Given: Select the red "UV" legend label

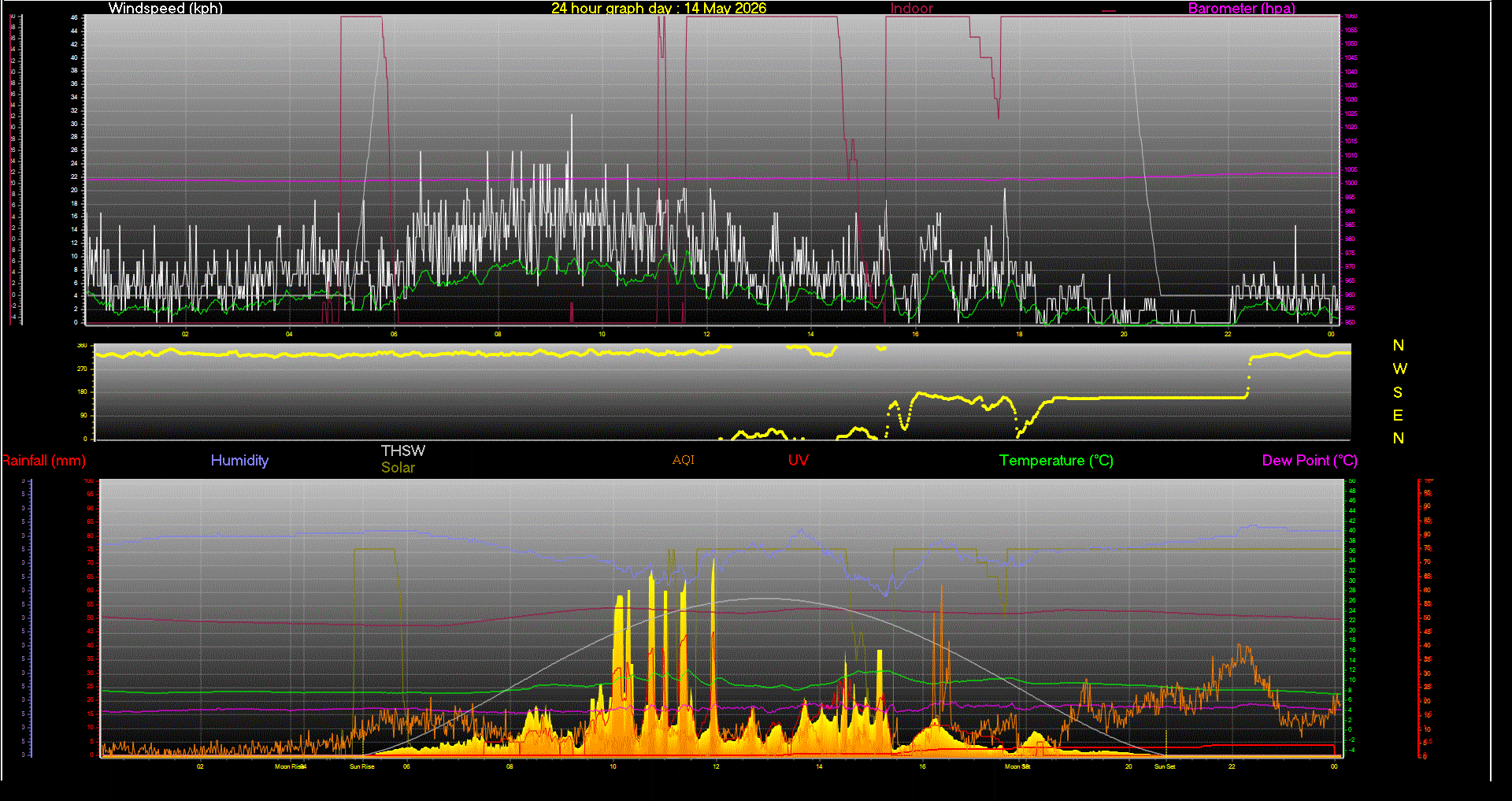Looking at the screenshot, I should 798,460.
